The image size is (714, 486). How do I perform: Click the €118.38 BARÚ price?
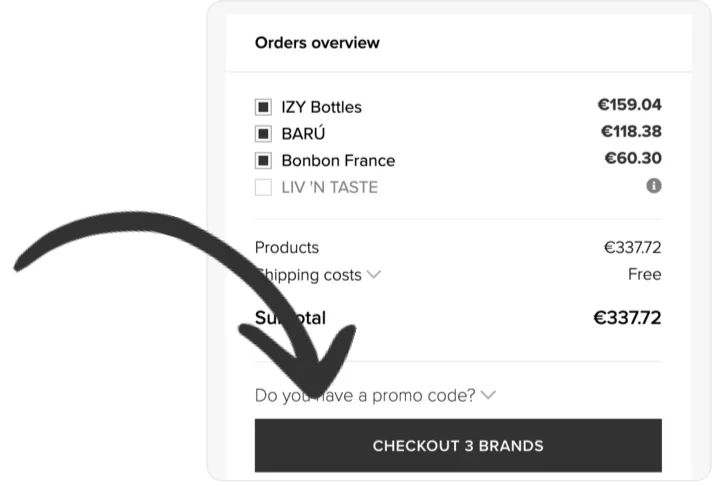click(x=631, y=131)
